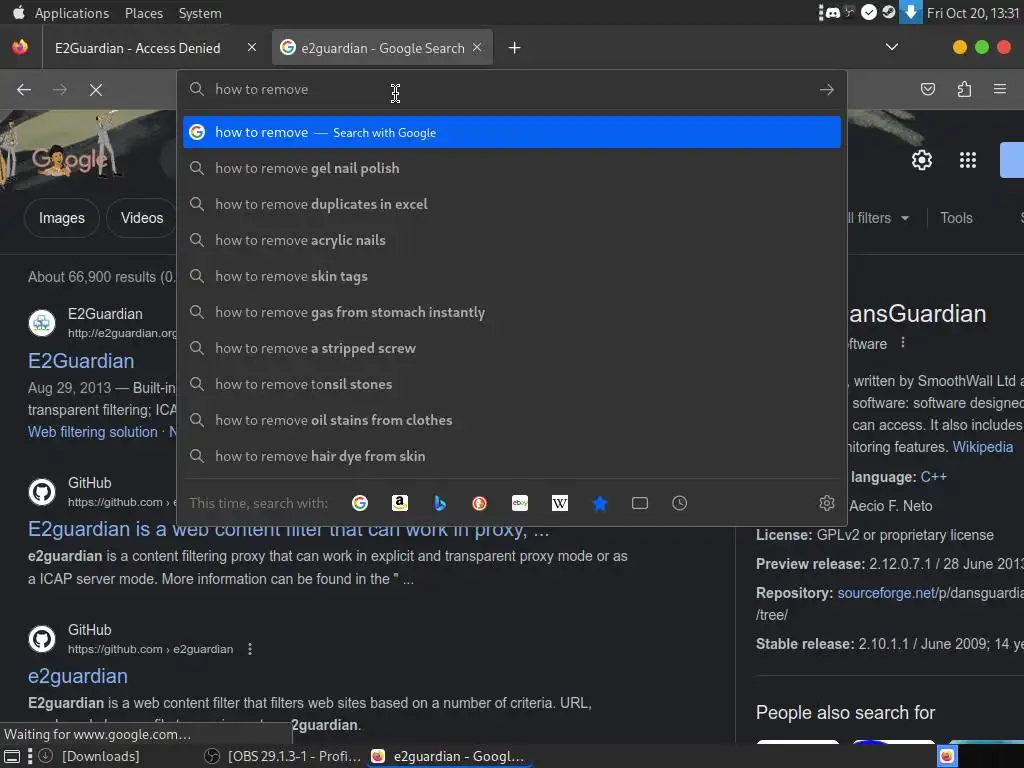The height and width of the screenshot is (768, 1024).
Task: Switch to OBS 29.1.3-1 taskbar window
Action: coord(283,756)
